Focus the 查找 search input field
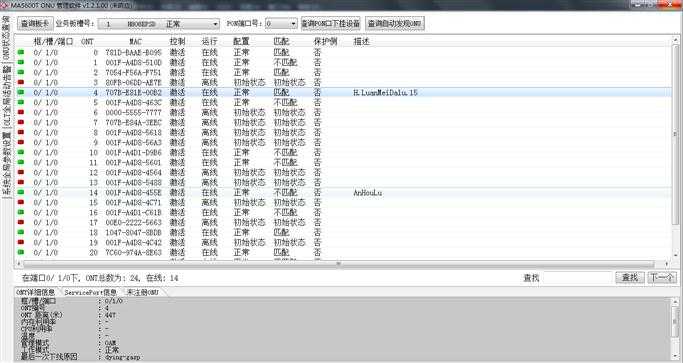 pos(578,278)
